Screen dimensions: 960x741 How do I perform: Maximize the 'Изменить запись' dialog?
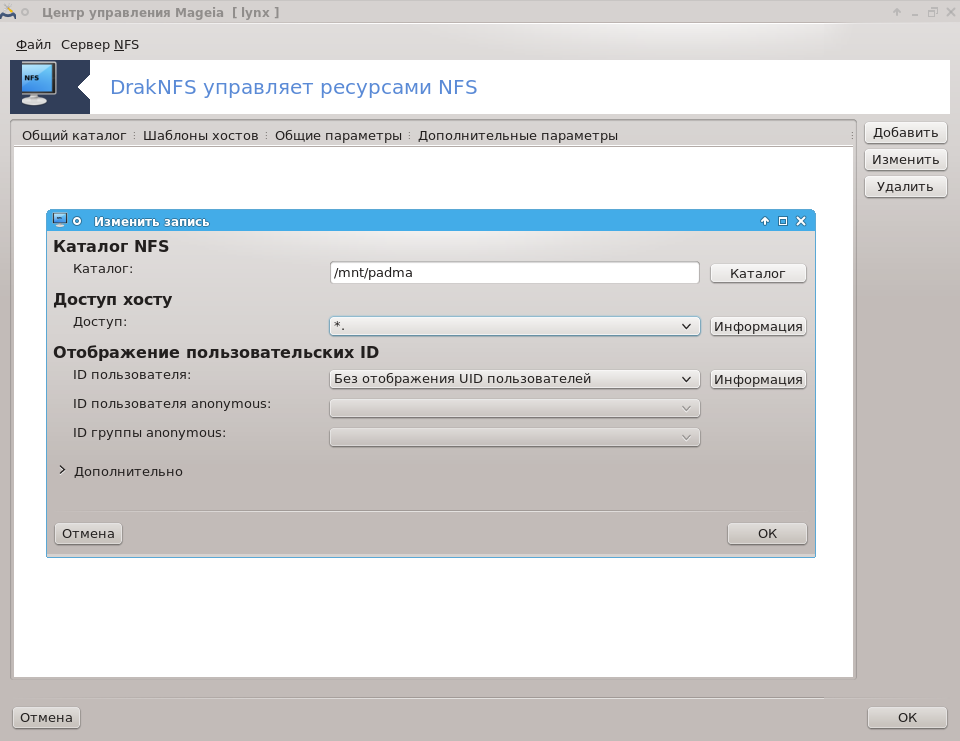click(782, 221)
